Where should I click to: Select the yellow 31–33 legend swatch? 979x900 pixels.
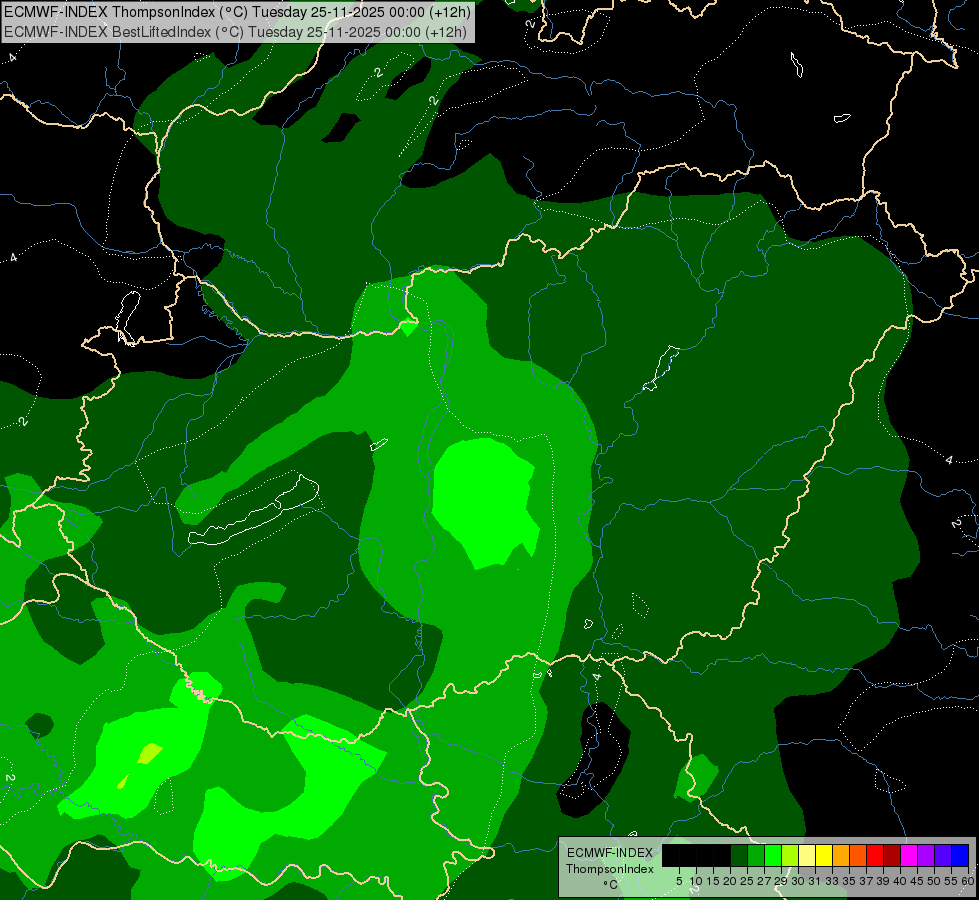[x=824, y=855]
